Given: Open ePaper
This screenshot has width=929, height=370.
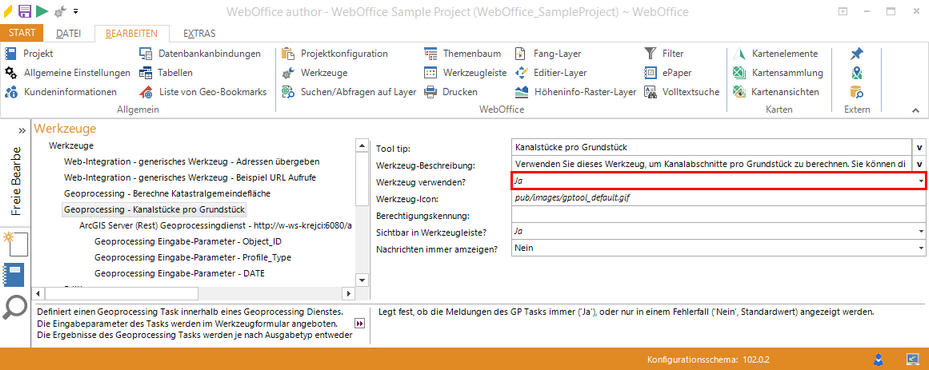Looking at the screenshot, I should click(668, 73).
